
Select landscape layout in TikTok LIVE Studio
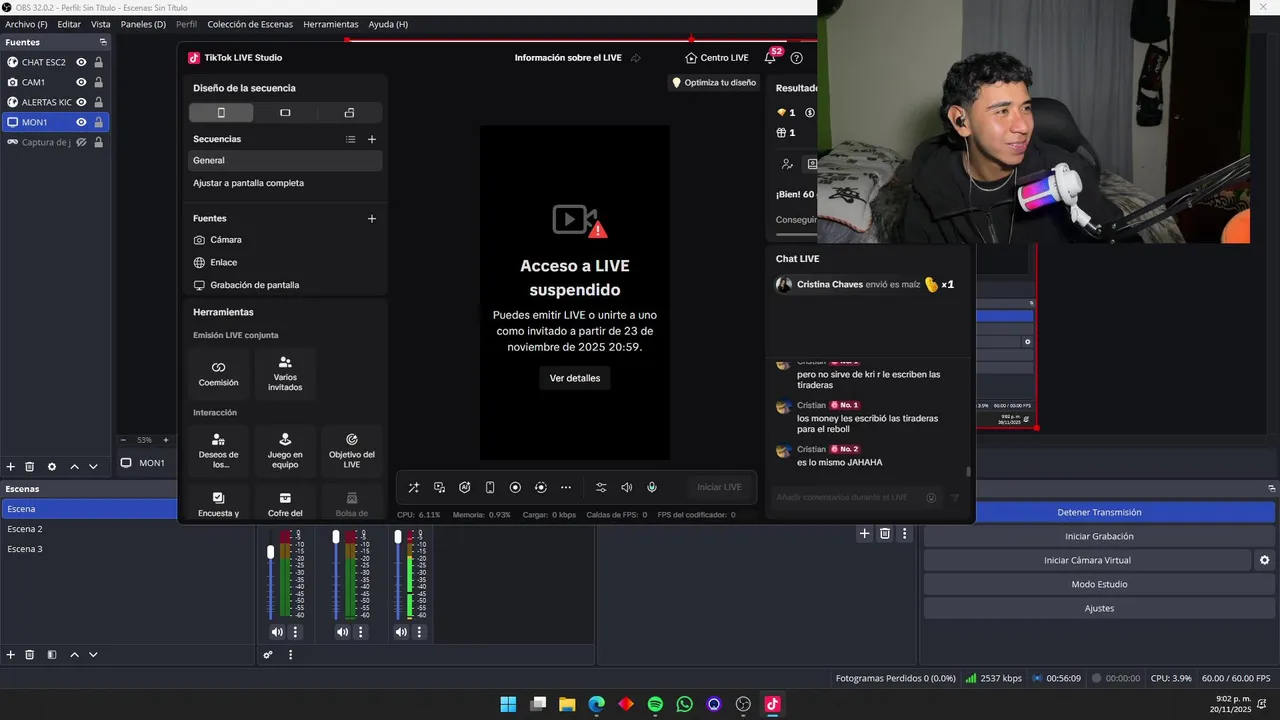click(x=285, y=112)
